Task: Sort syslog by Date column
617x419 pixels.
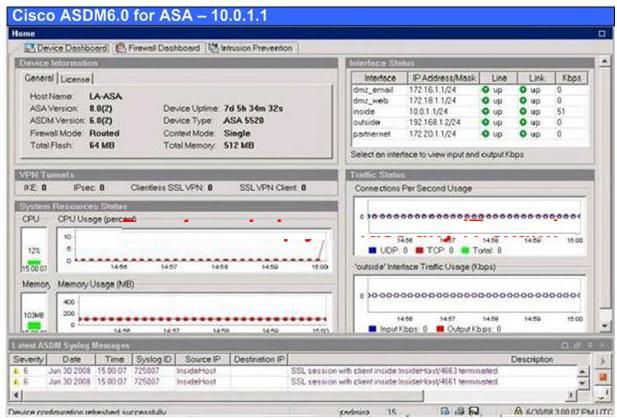Action: [71, 359]
